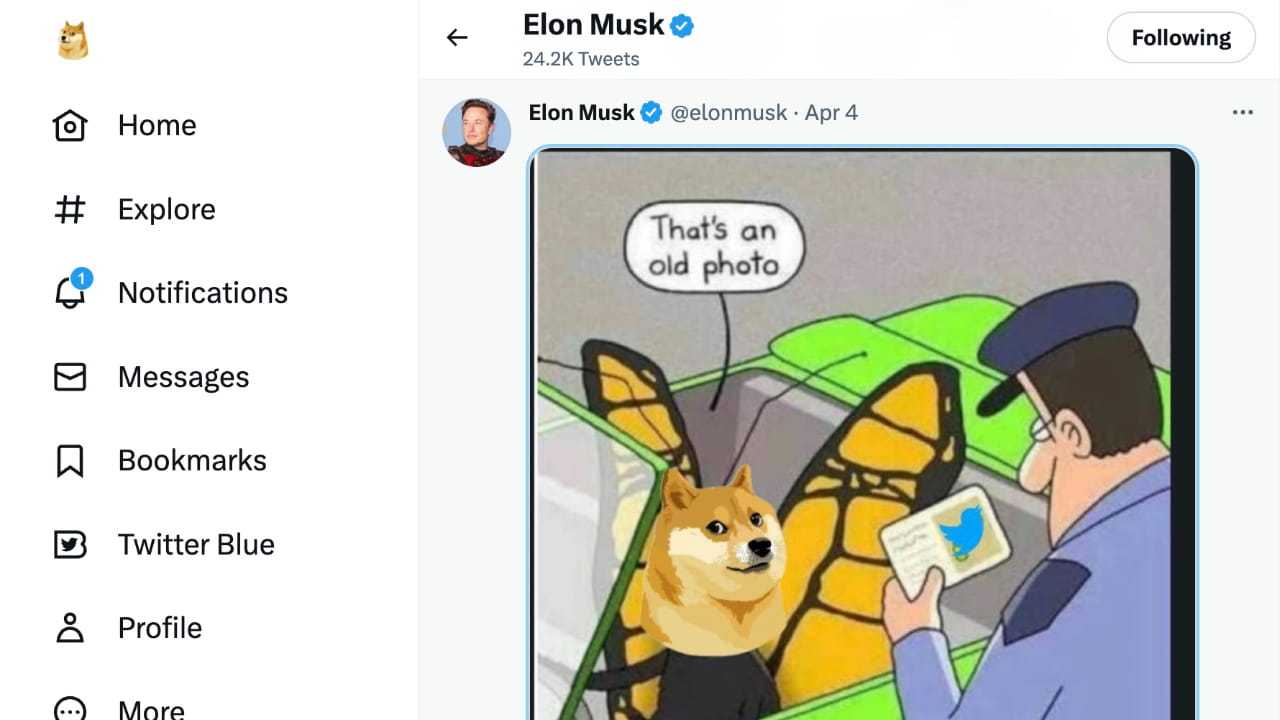Select the Twitter Blue bird icon
The height and width of the screenshot is (720, 1280).
coord(70,544)
